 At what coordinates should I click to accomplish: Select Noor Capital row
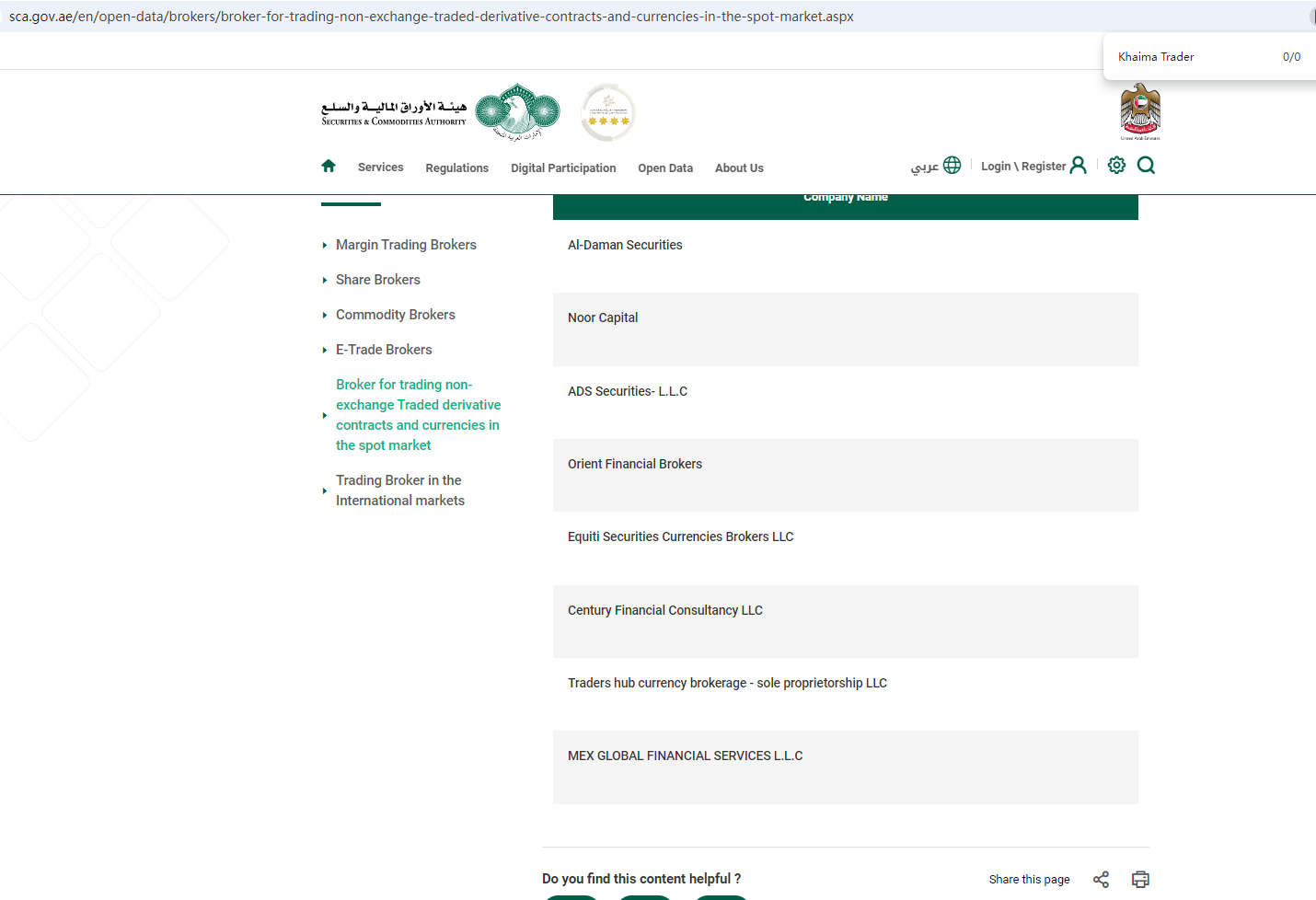coord(846,329)
